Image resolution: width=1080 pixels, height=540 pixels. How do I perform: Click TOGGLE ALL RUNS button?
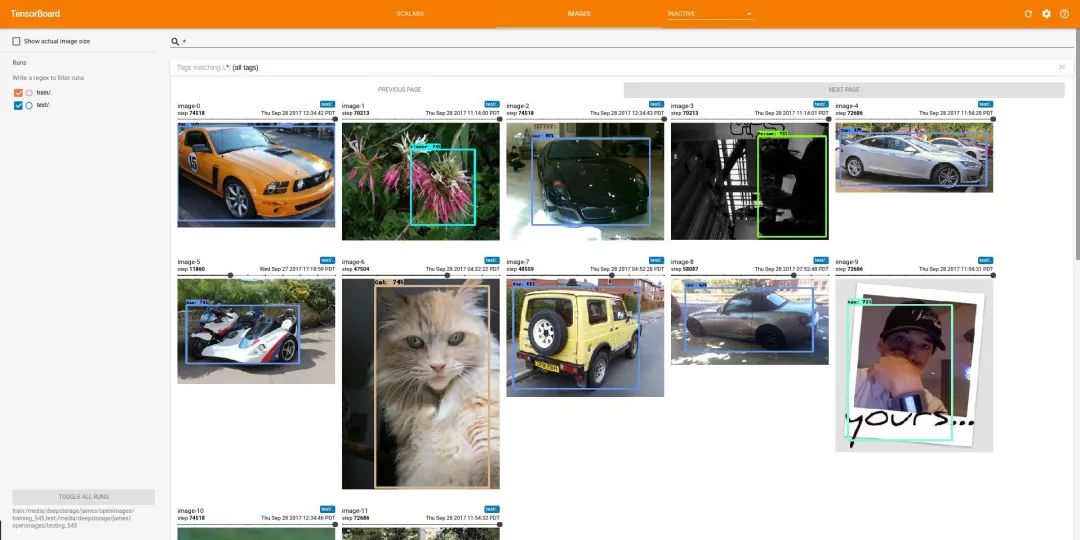(83, 497)
